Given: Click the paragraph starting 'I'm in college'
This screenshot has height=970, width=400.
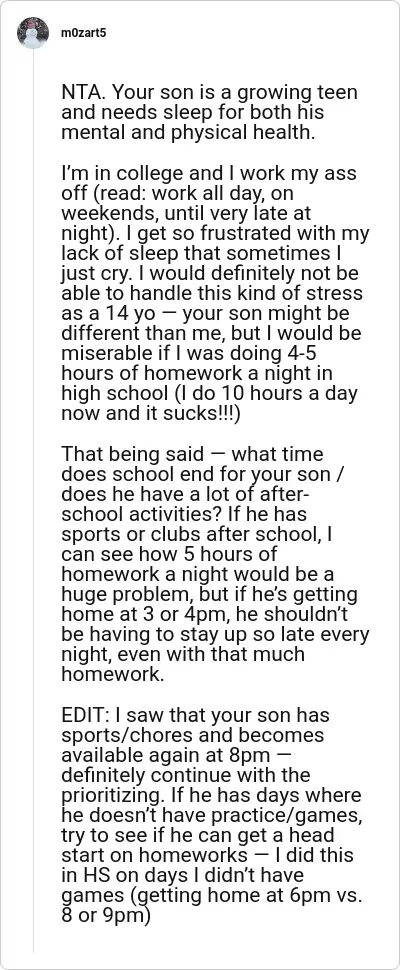Looking at the screenshot, I should [215, 294].
